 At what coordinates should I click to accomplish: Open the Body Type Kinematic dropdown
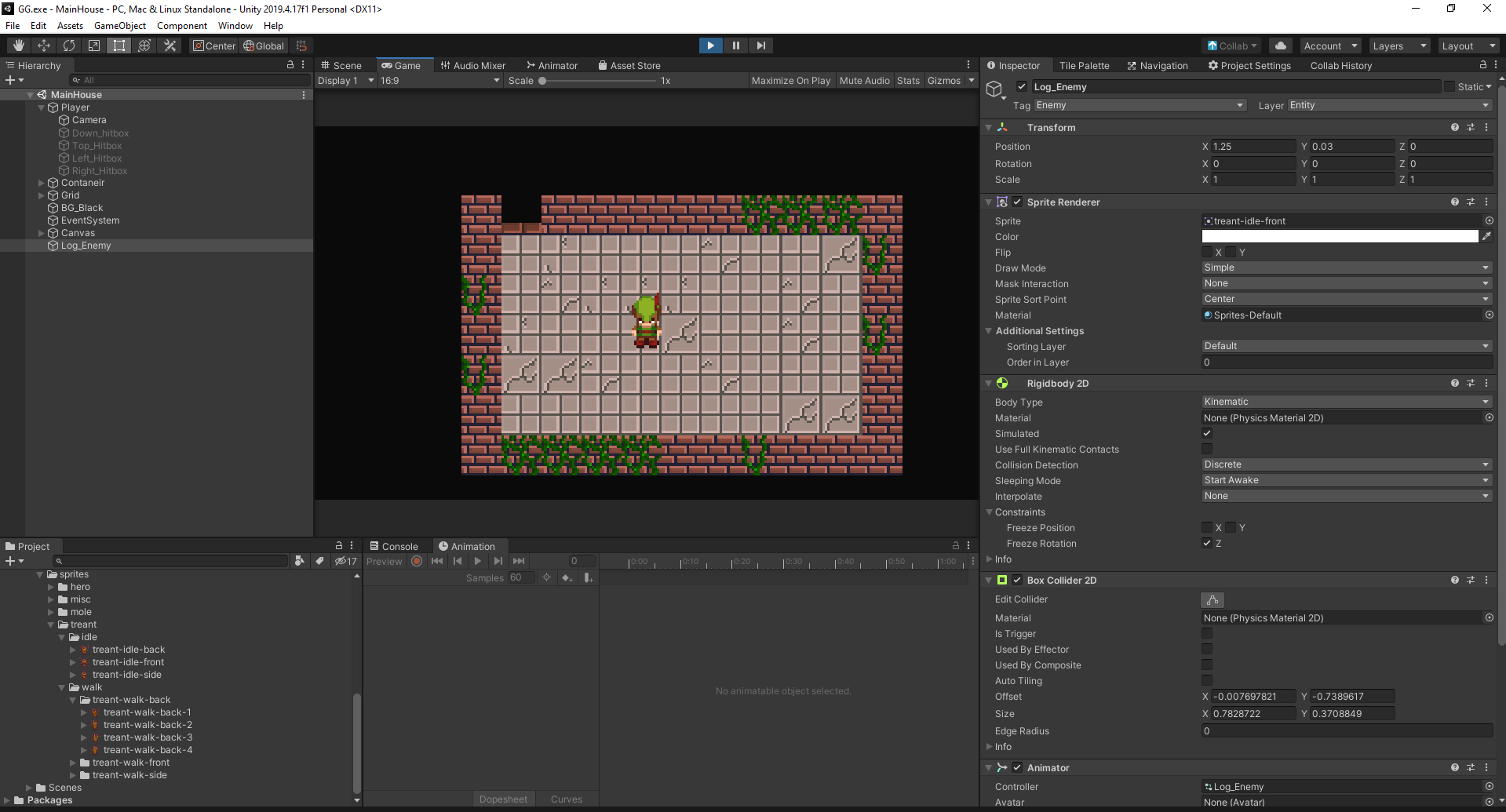(1347, 402)
